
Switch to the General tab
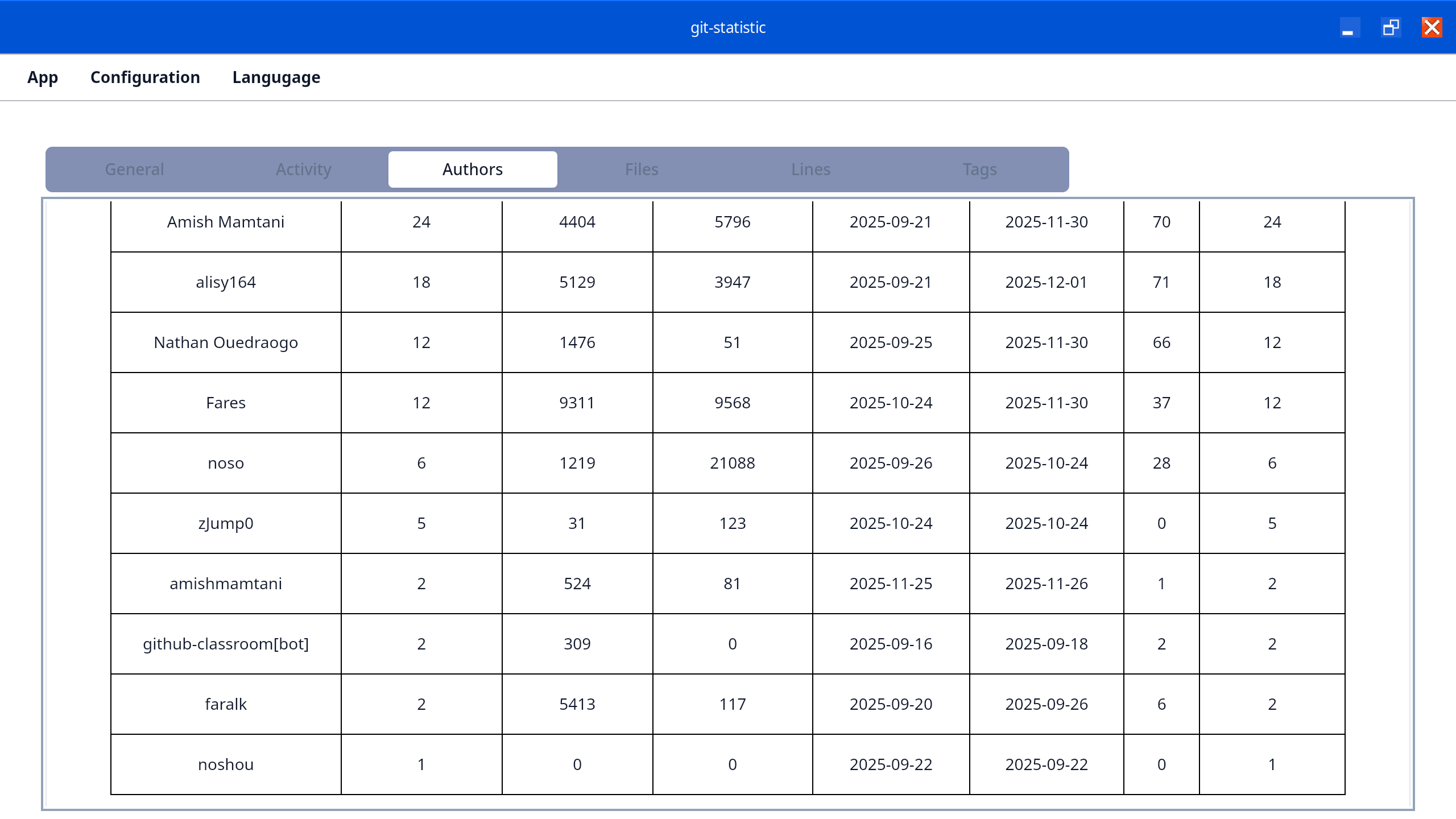click(x=135, y=169)
